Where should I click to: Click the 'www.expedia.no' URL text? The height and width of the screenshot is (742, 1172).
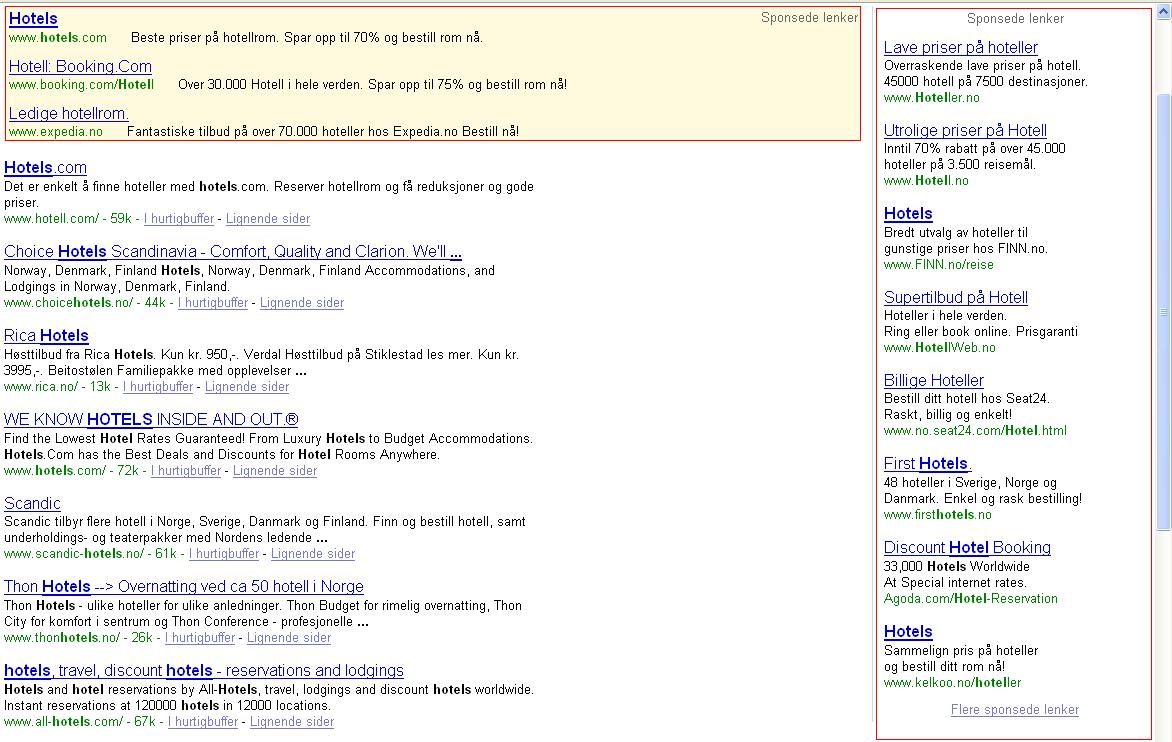pyautogui.click(x=55, y=132)
